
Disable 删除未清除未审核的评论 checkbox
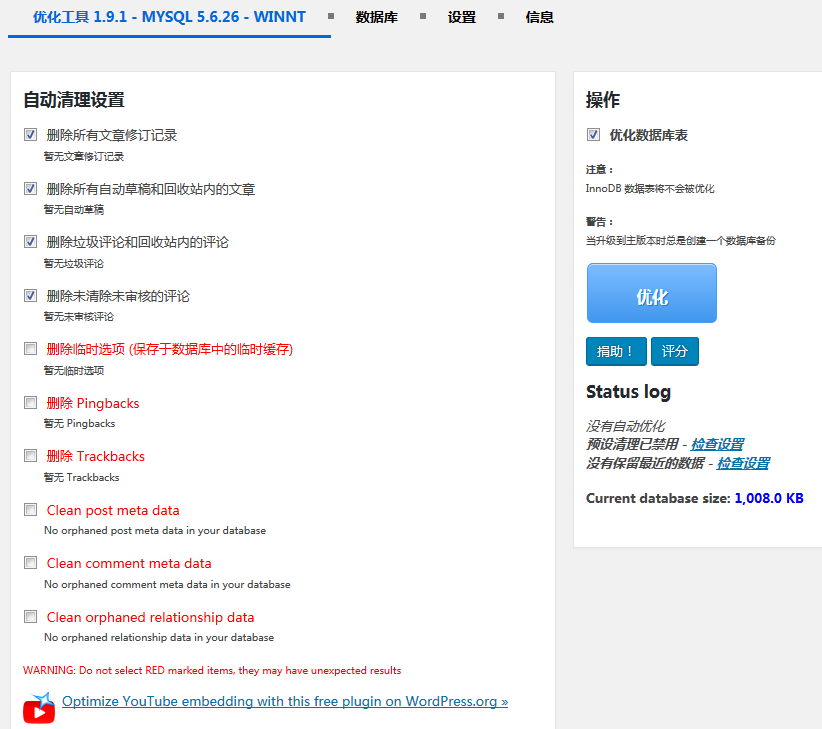31,296
